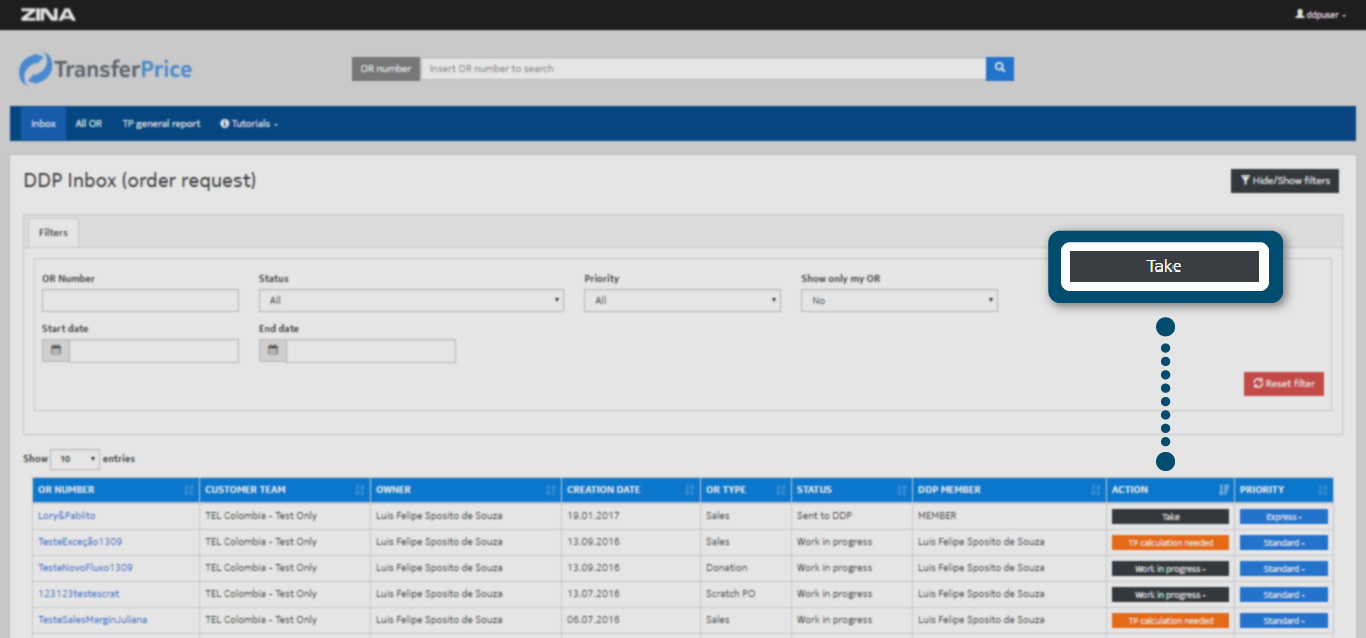Sort table by Action column icon
Image resolution: width=1366 pixels, height=638 pixels.
coord(1223,490)
